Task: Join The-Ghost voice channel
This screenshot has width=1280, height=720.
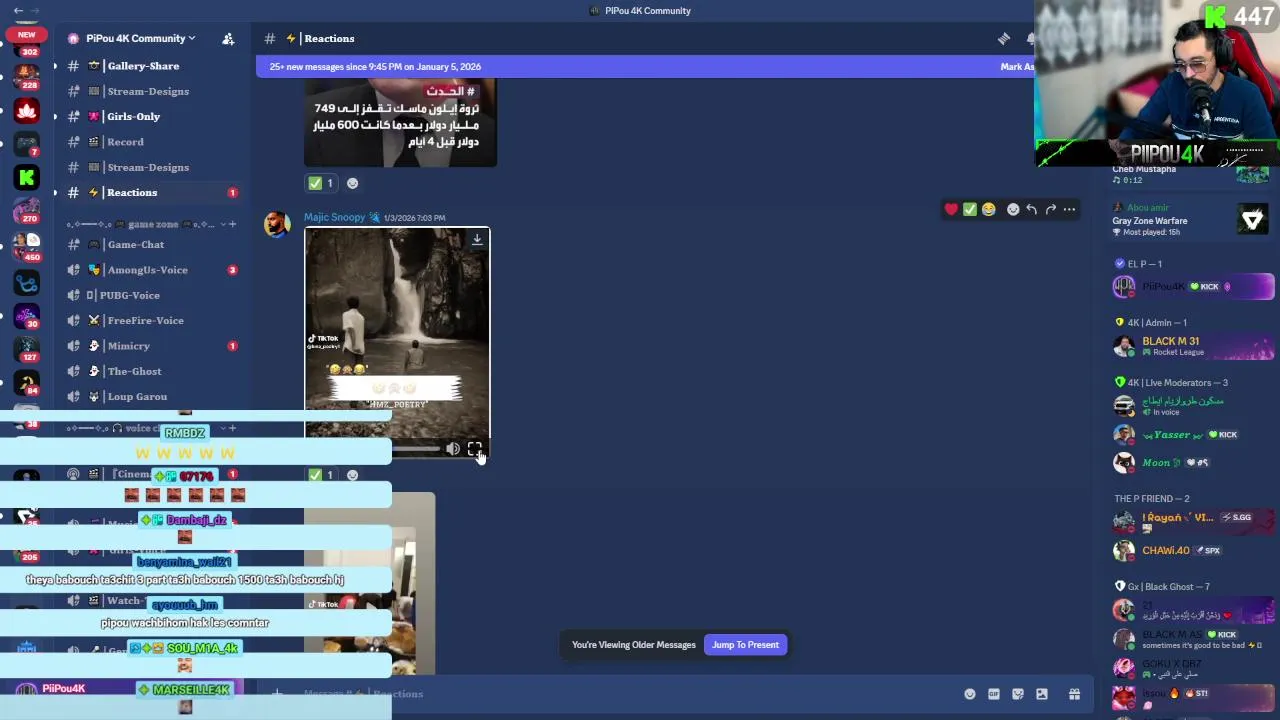Action: click(x=134, y=371)
